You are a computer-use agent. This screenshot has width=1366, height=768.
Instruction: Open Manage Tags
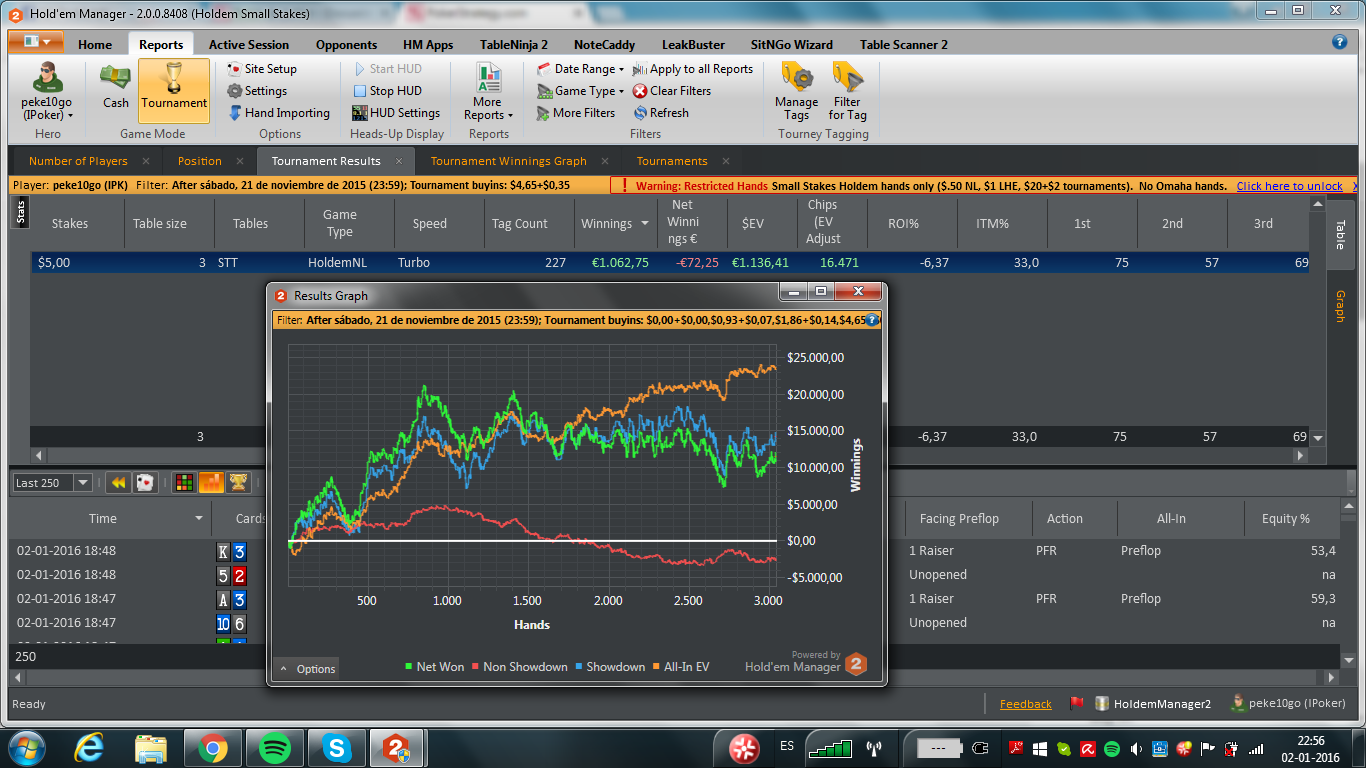click(x=797, y=91)
